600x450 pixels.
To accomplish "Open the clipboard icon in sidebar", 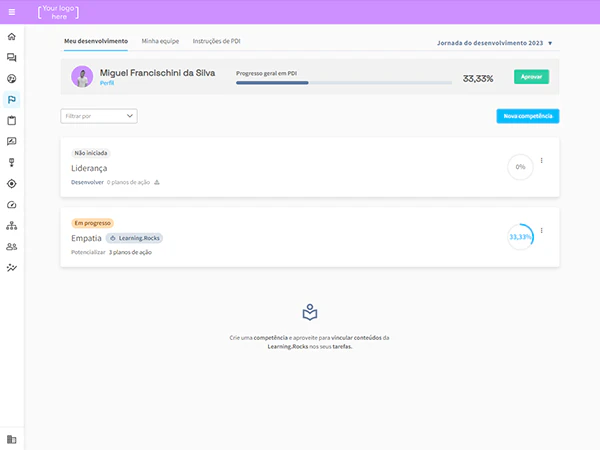I will [12, 120].
